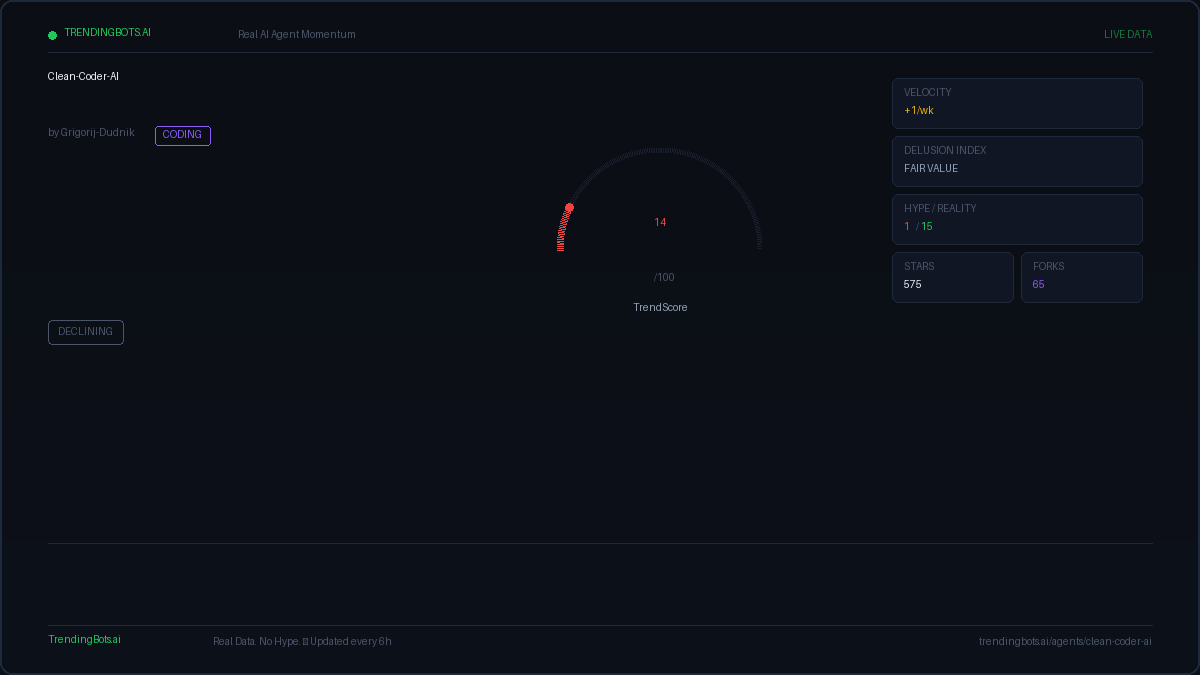Click the red marker on TrendScore gauge
Image resolution: width=1200 pixels, height=675 pixels.
click(x=569, y=208)
